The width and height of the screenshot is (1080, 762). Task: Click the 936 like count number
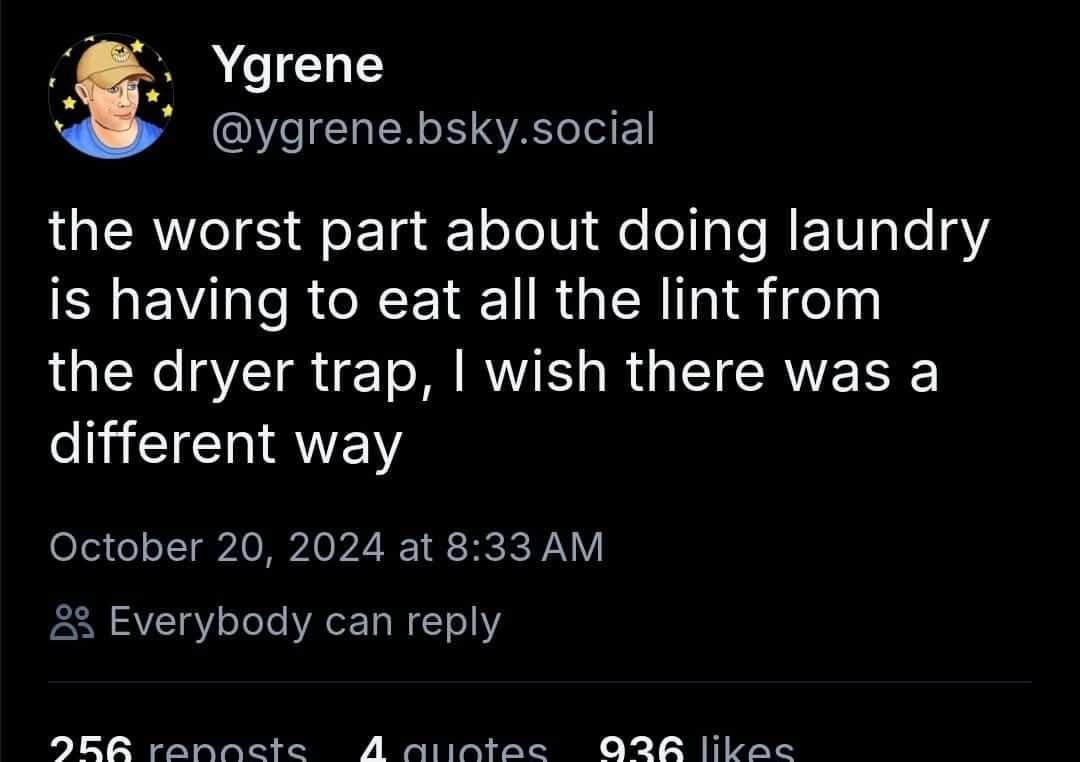click(640, 750)
